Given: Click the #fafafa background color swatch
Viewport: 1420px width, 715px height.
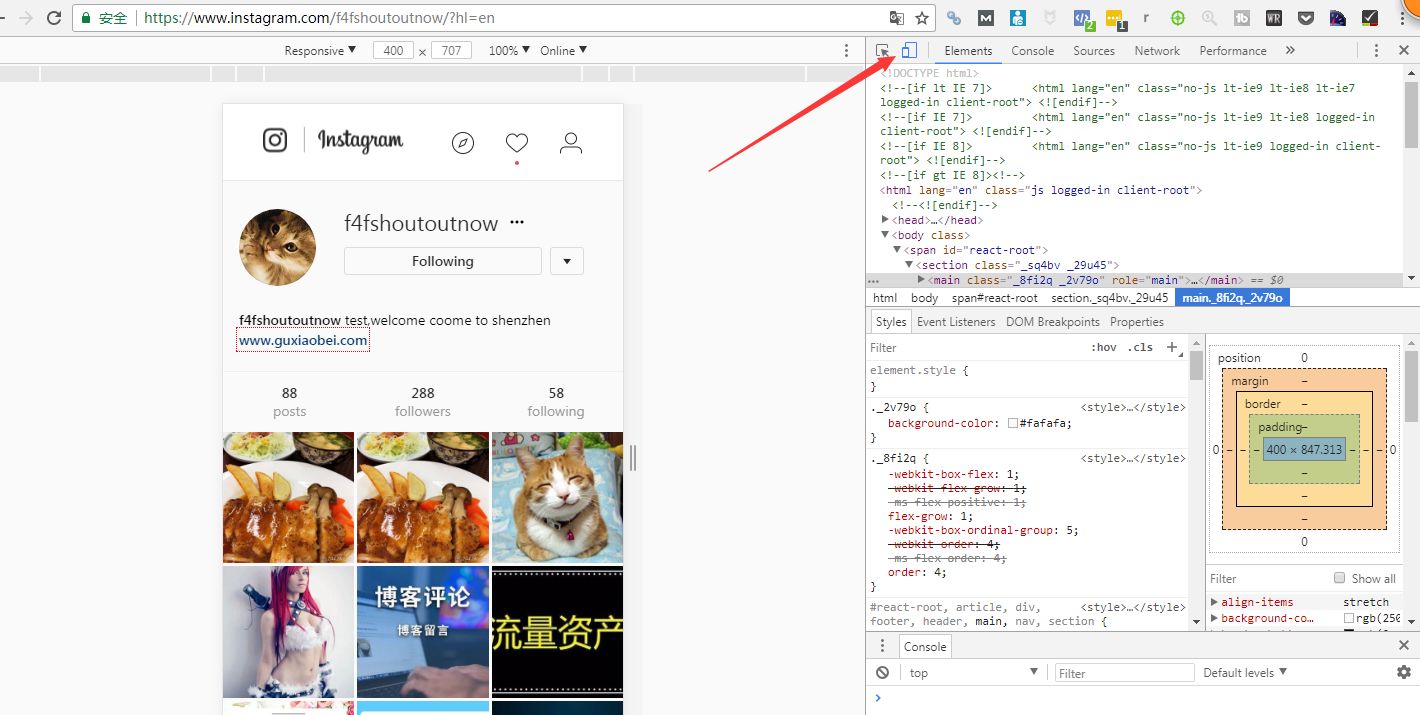Looking at the screenshot, I should (1013, 423).
